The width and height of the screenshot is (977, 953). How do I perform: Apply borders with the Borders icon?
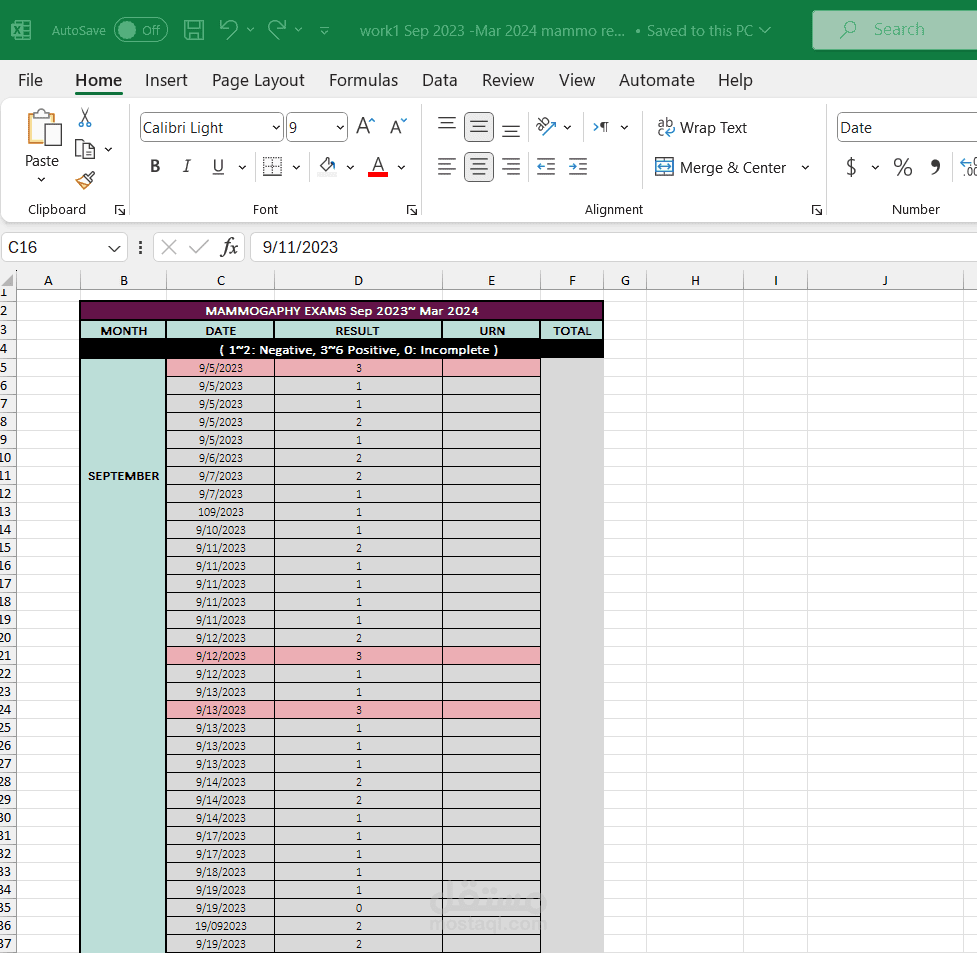click(272, 166)
